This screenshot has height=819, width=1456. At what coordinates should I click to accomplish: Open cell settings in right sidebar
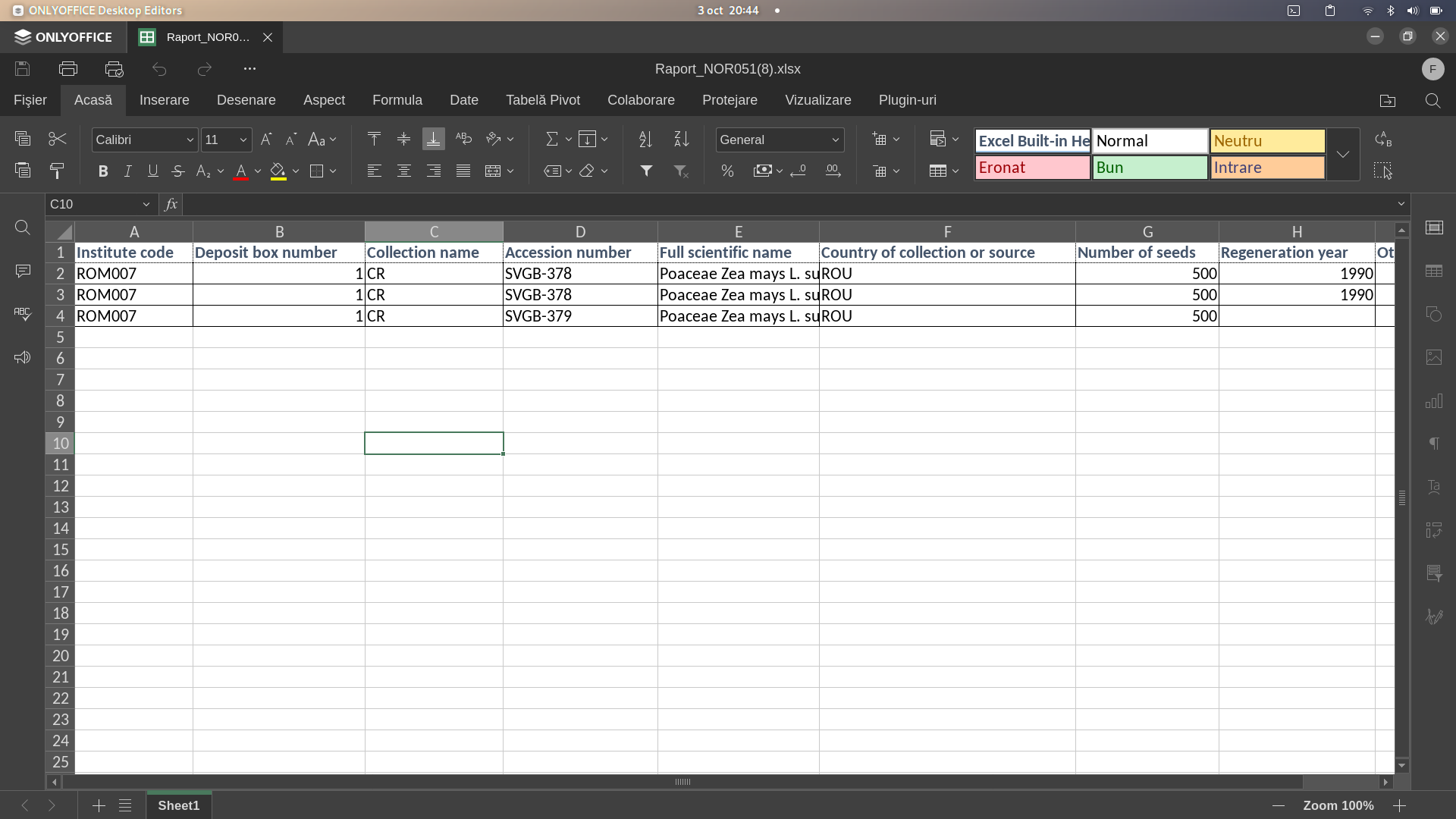[1434, 227]
